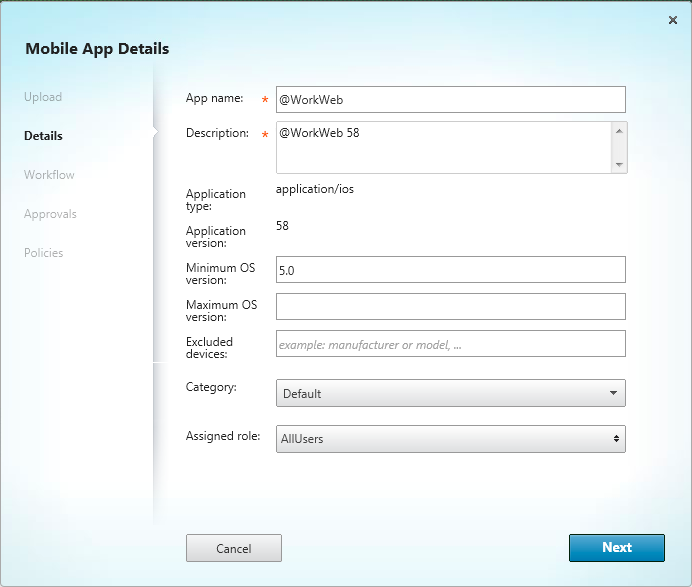The width and height of the screenshot is (692, 587).
Task: Click the Minimum OS version field
Action: [x=450, y=269]
